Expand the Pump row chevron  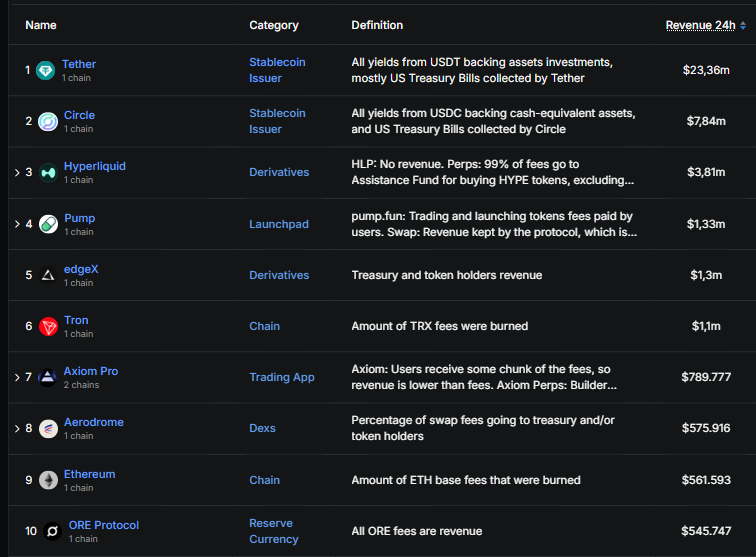(x=17, y=224)
